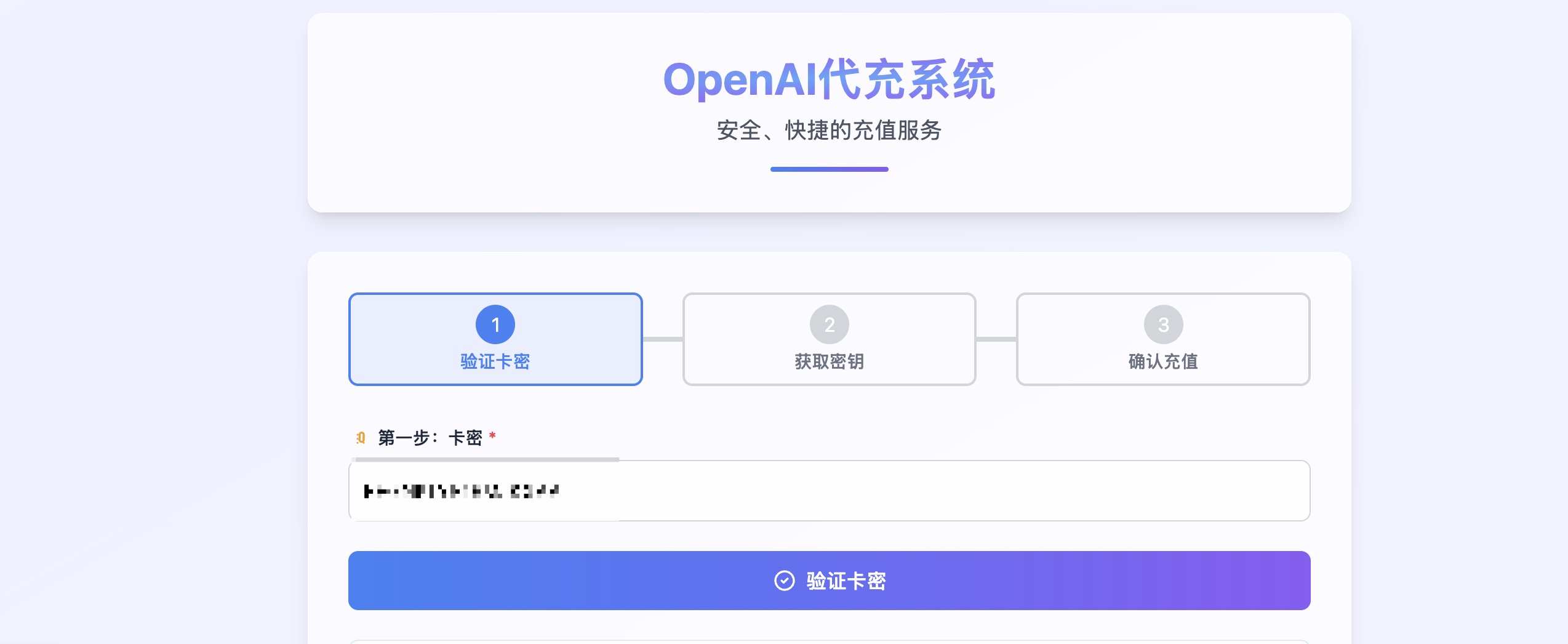Image resolution: width=1568 pixels, height=644 pixels.
Task: Switch to the 获取密钥 step
Action: 829,361
